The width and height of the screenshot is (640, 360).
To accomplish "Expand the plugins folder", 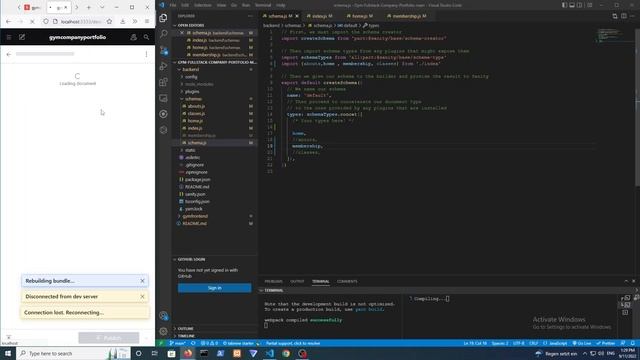I will pos(192,91).
